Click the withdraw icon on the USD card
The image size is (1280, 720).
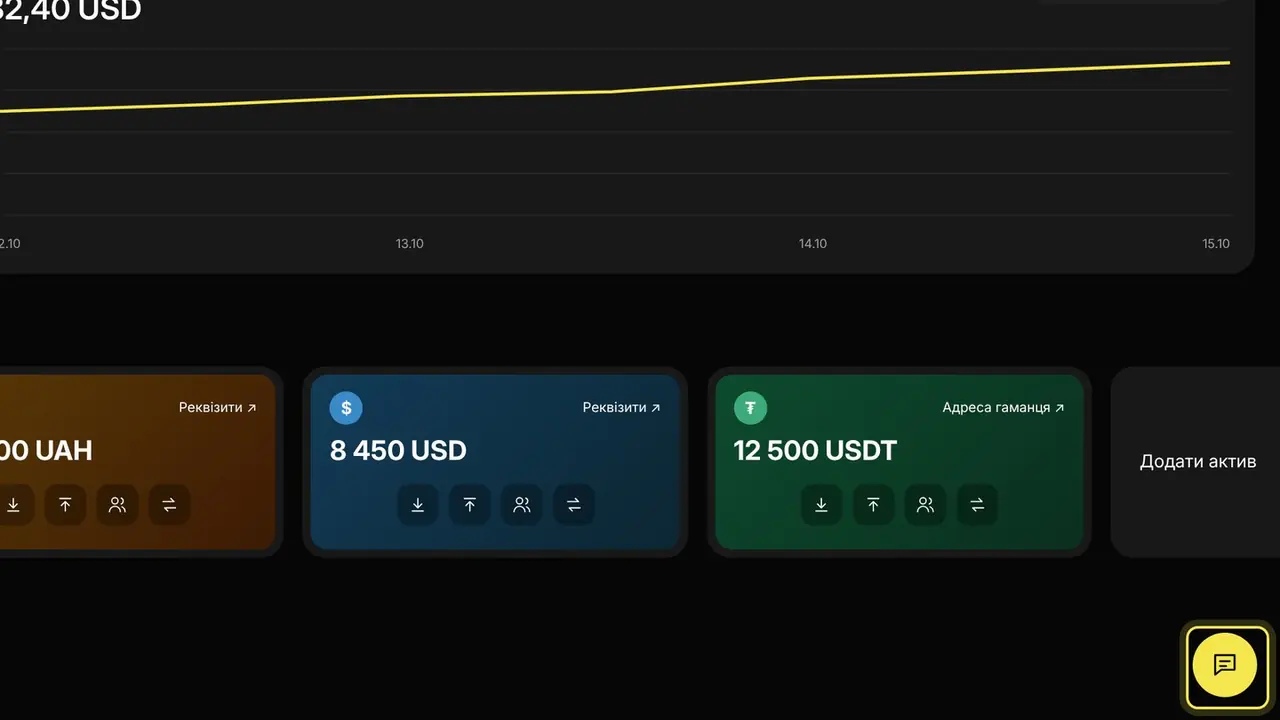[x=470, y=505]
